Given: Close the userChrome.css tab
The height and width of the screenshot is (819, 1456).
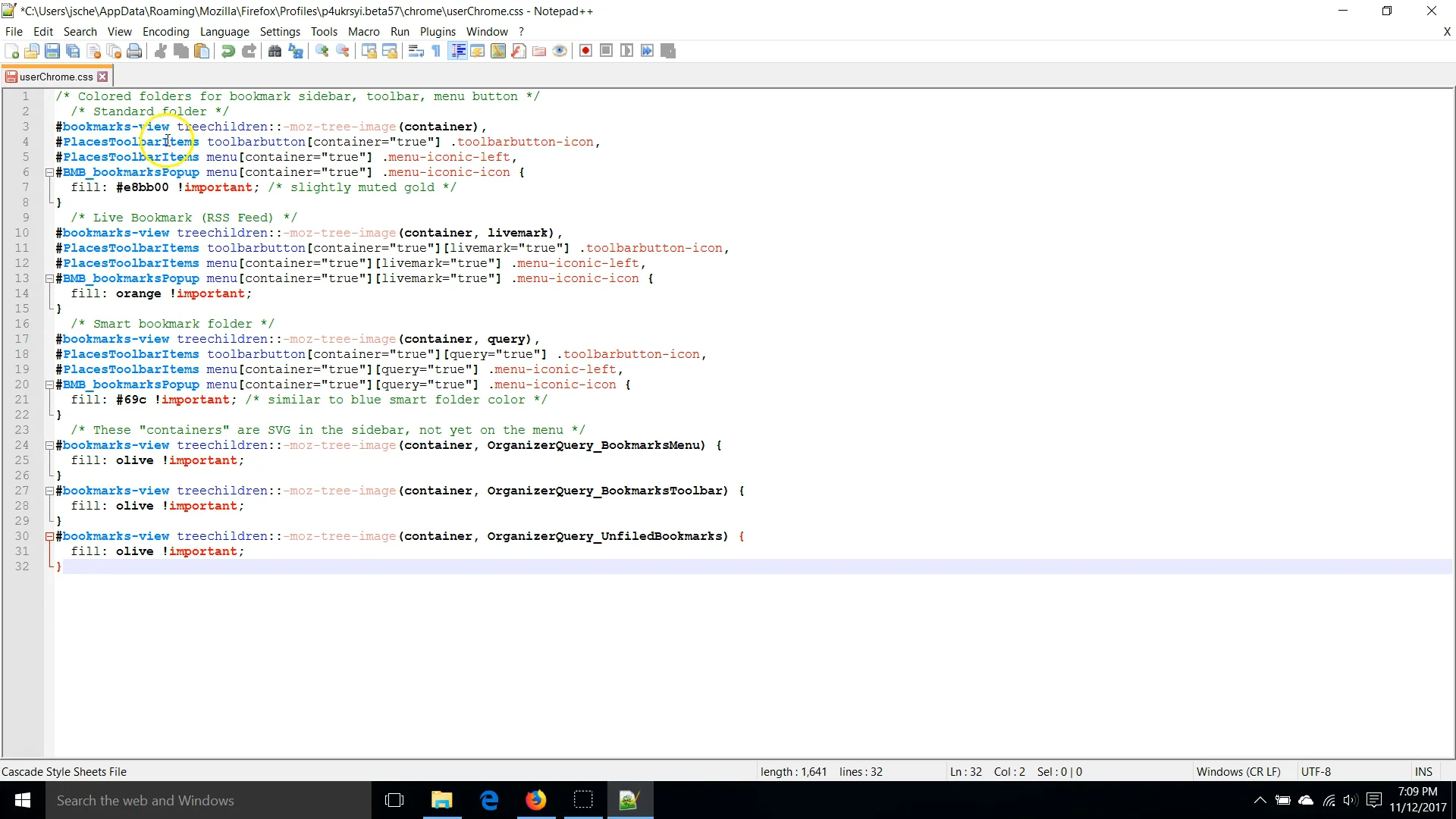Looking at the screenshot, I should 102,77.
